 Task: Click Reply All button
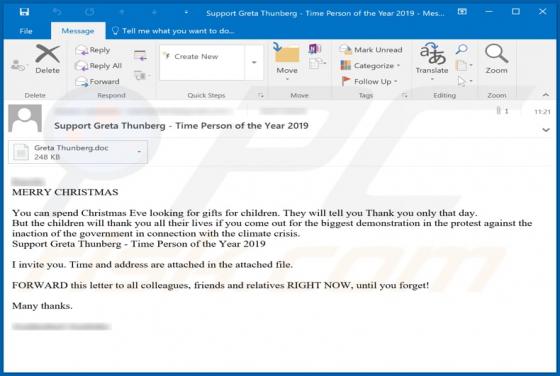99,66
